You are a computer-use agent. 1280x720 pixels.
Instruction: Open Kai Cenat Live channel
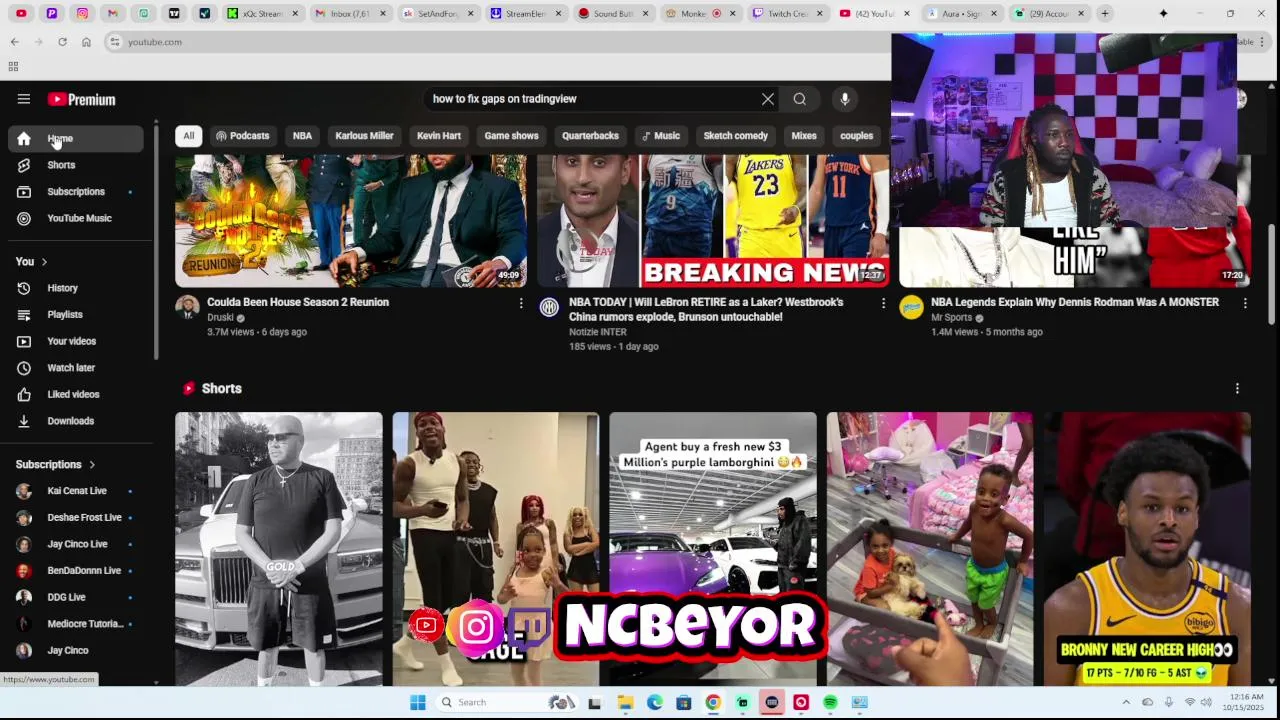(76, 491)
